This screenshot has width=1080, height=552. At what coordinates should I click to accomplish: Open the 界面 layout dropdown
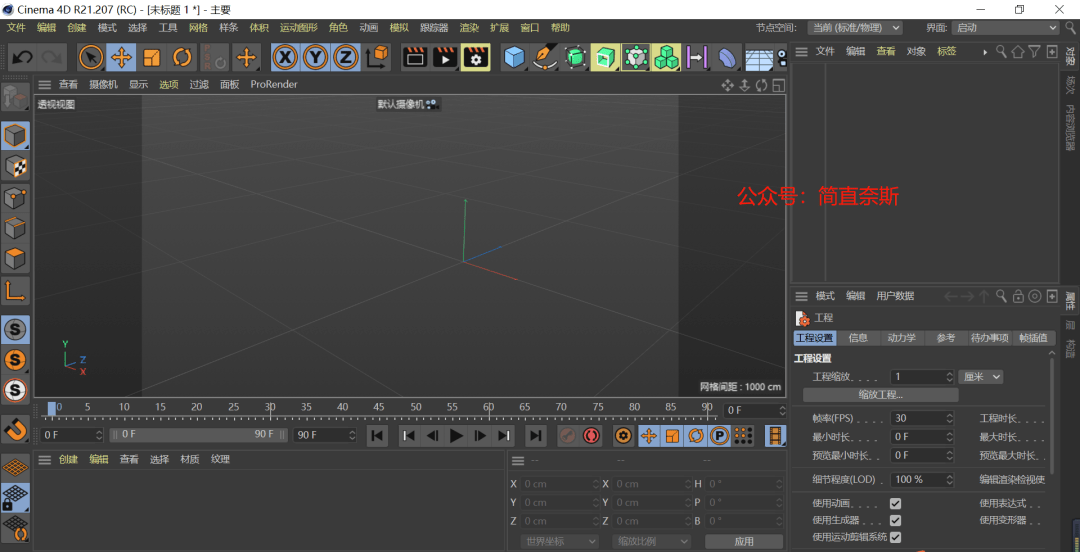pyautogui.click(x=1005, y=28)
